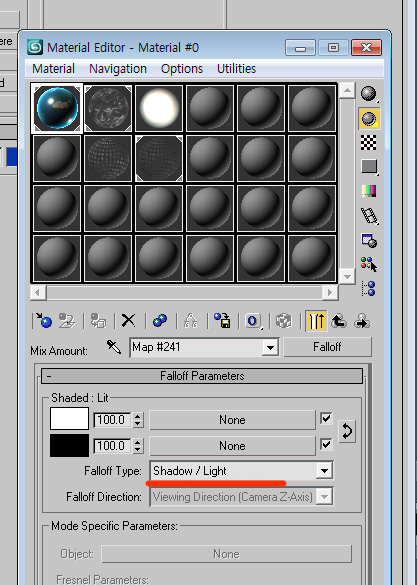
Task: Click the white amount spinner arrows
Action: tap(138, 420)
